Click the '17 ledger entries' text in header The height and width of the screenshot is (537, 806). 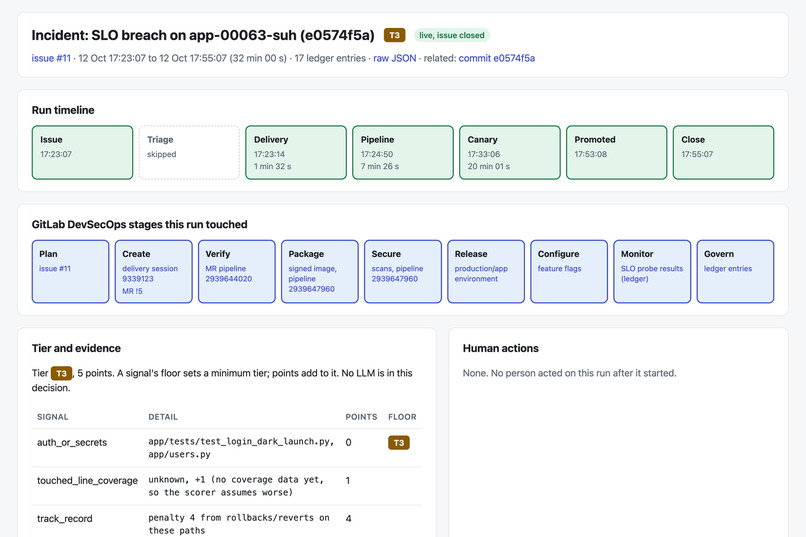(x=330, y=58)
